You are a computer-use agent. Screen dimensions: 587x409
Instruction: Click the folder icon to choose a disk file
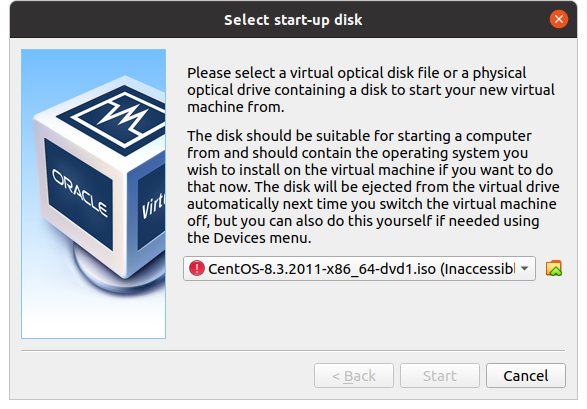pos(554,268)
